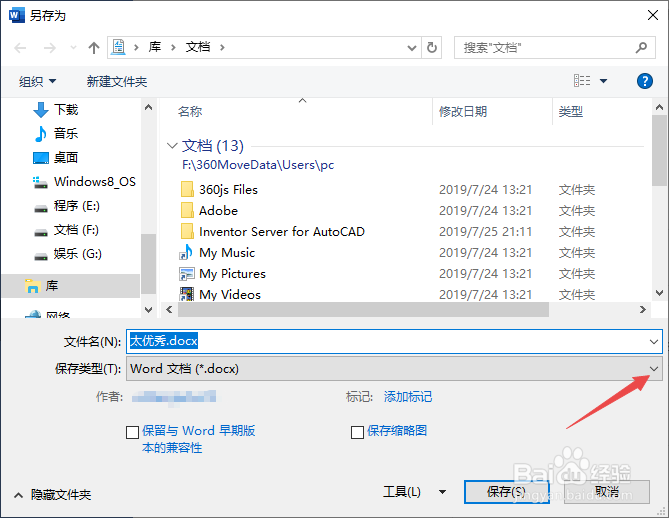Viewport: 669px width, 518px height.
Task: Click the search magnifier icon
Action: 641,47
